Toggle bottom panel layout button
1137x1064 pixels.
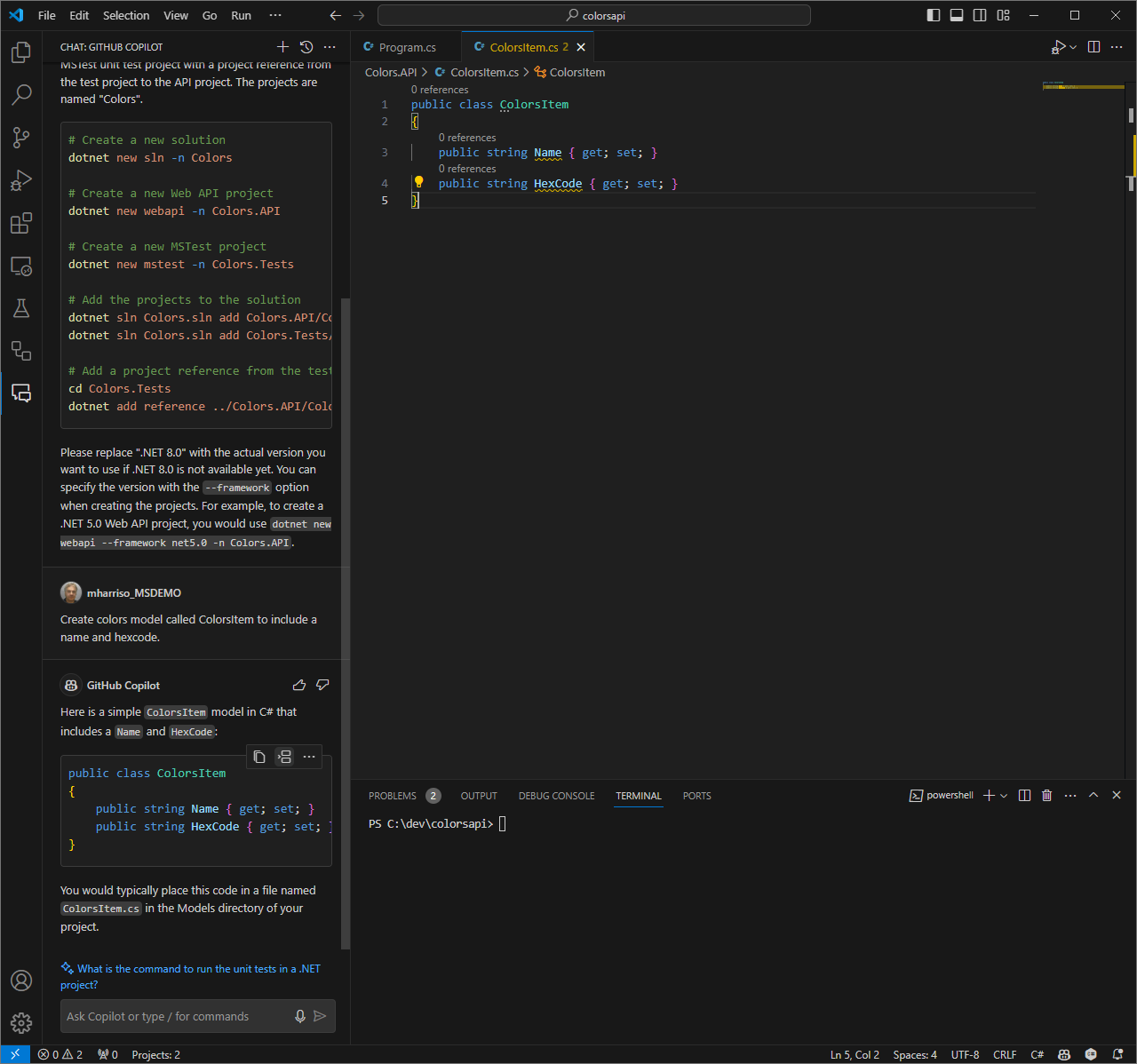pyautogui.click(x=957, y=15)
